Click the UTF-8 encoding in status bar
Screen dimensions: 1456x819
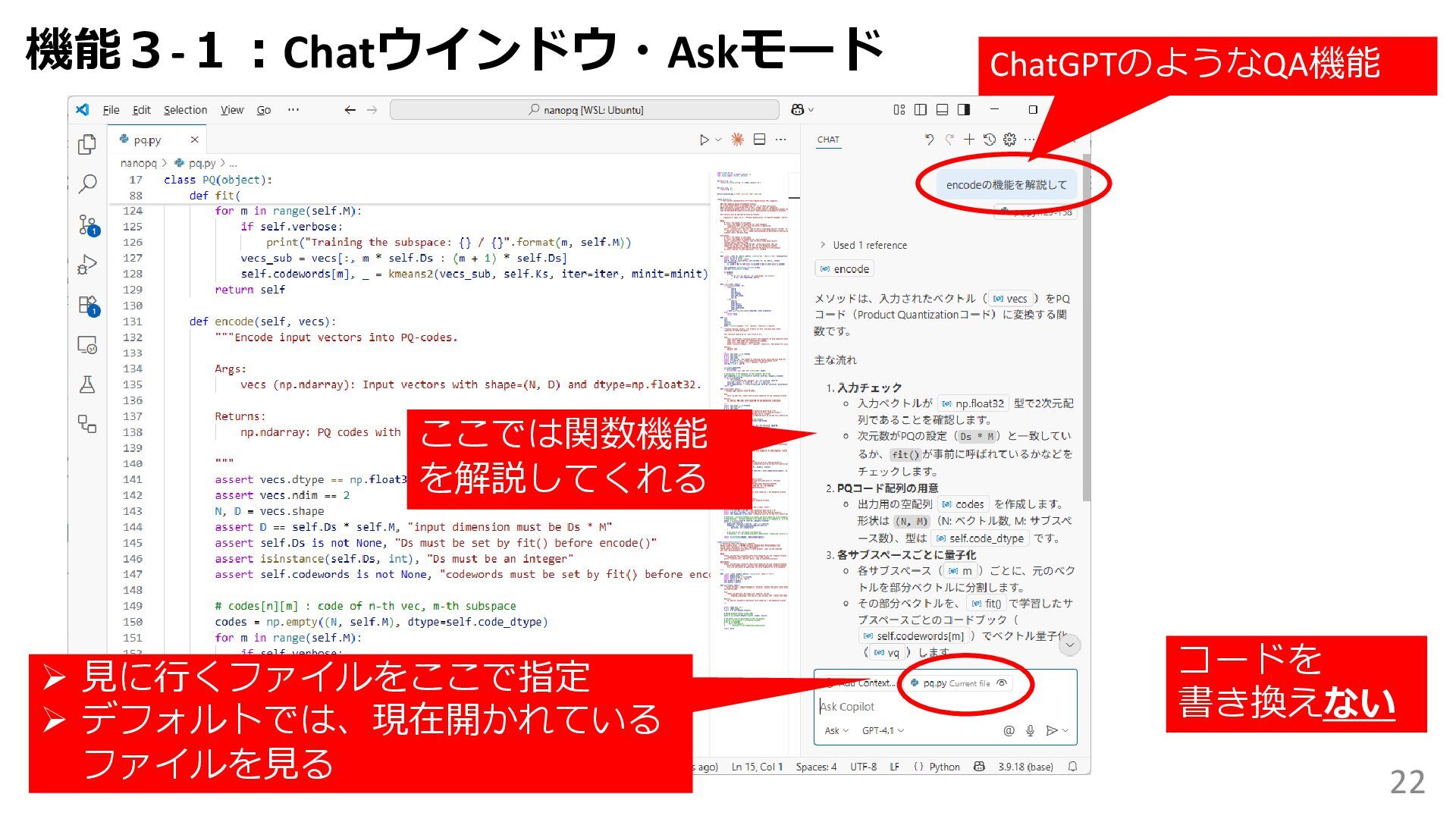click(863, 767)
